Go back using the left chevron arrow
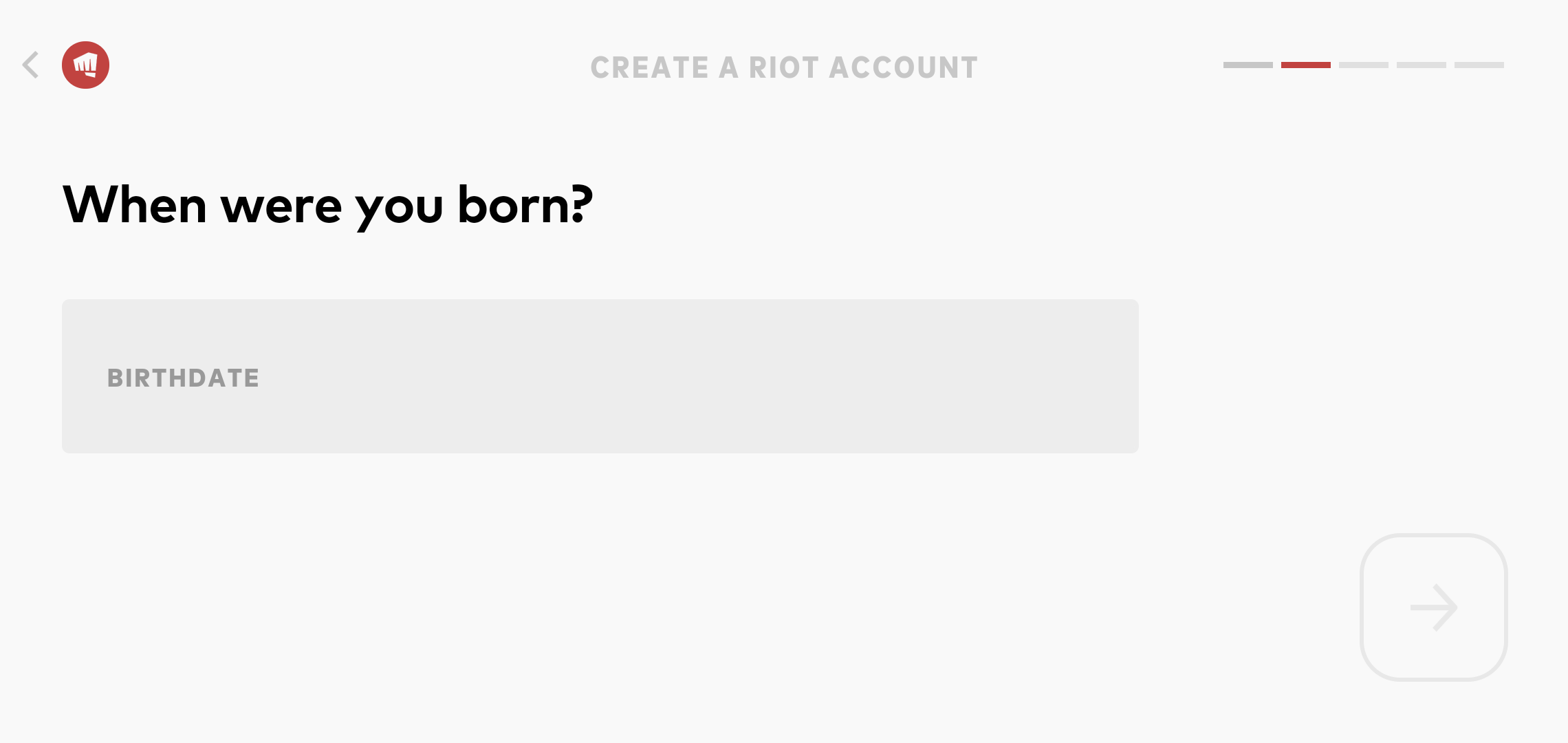The height and width of the screenshot is (743, 1568). coord(30,65)
